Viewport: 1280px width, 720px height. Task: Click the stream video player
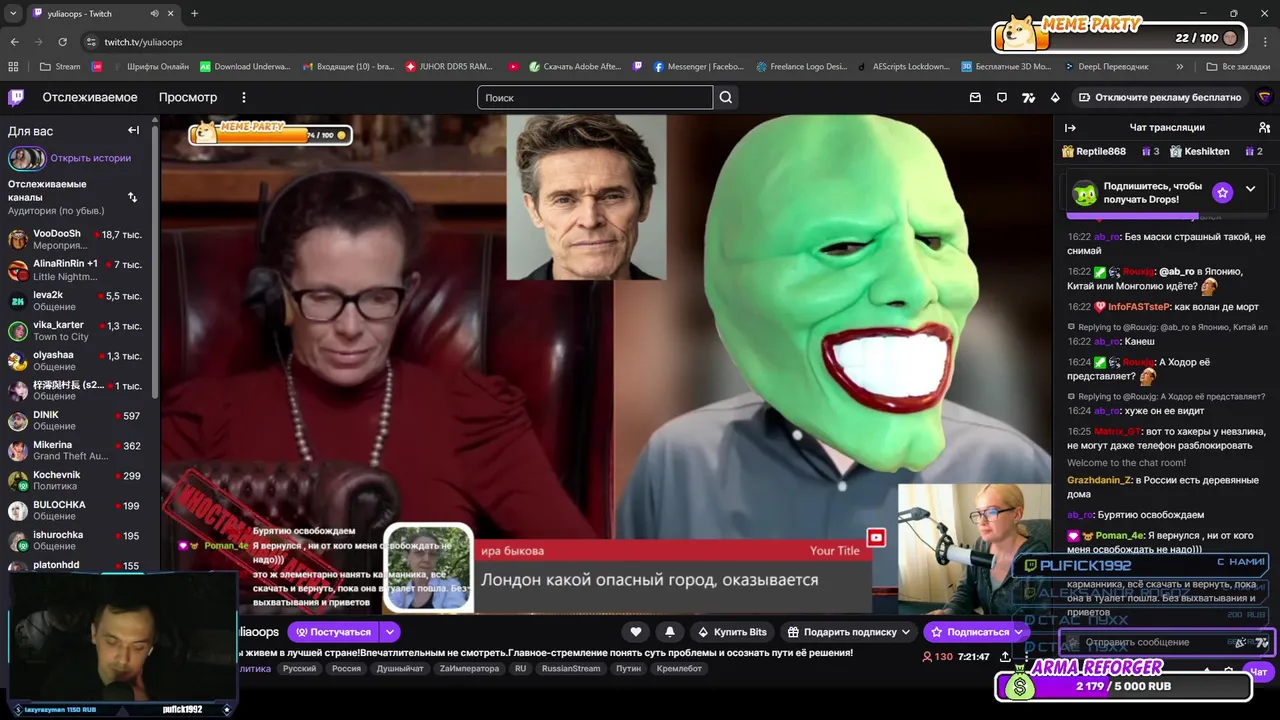coord(606,364)
